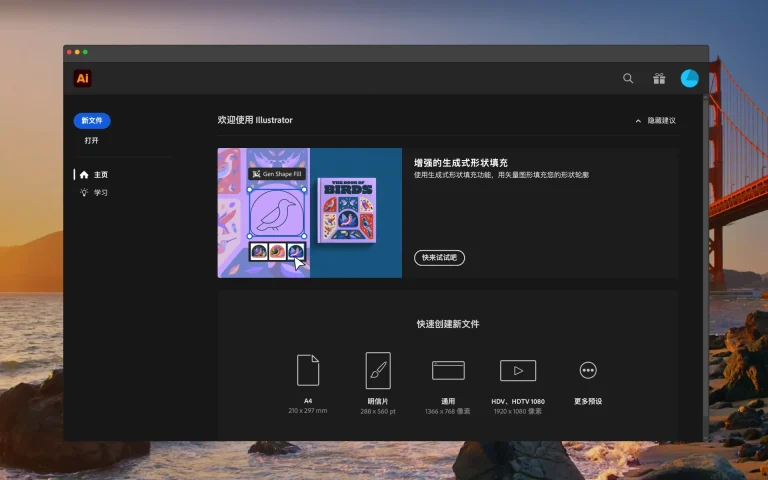This screenshot has height=480, width=768.
Task: Click the 快速创建新文件 heading
Action: click(448, 324)
